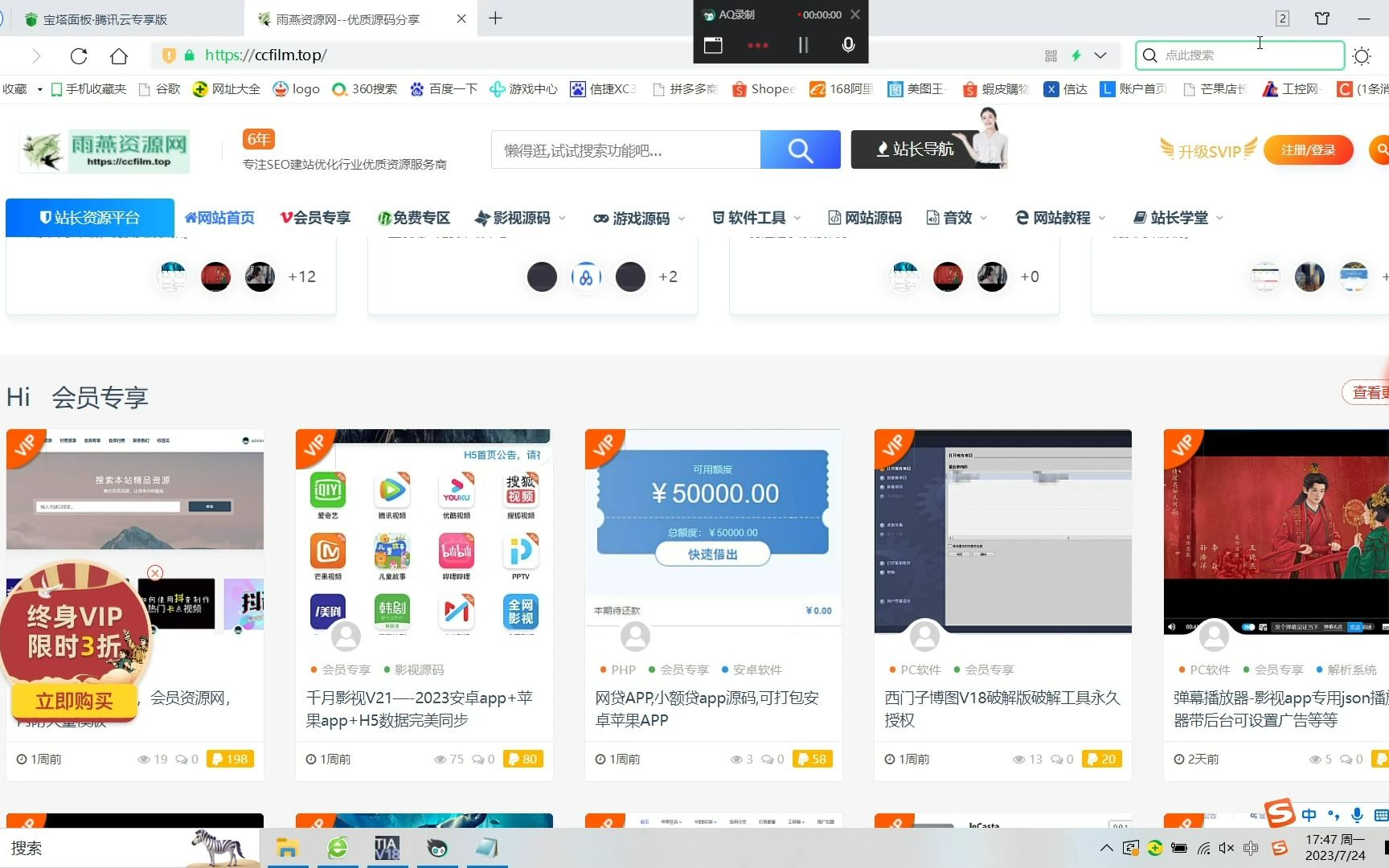Toggle the browser night mode sun icon
This screenshot has height=868, width=1389.
pyautogui.click(x=1362, y=55)
